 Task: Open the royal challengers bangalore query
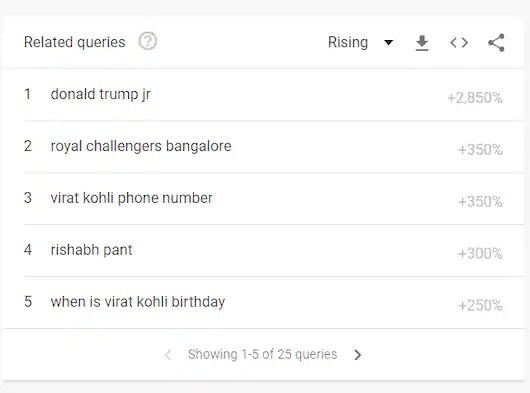tap(141, 146)
